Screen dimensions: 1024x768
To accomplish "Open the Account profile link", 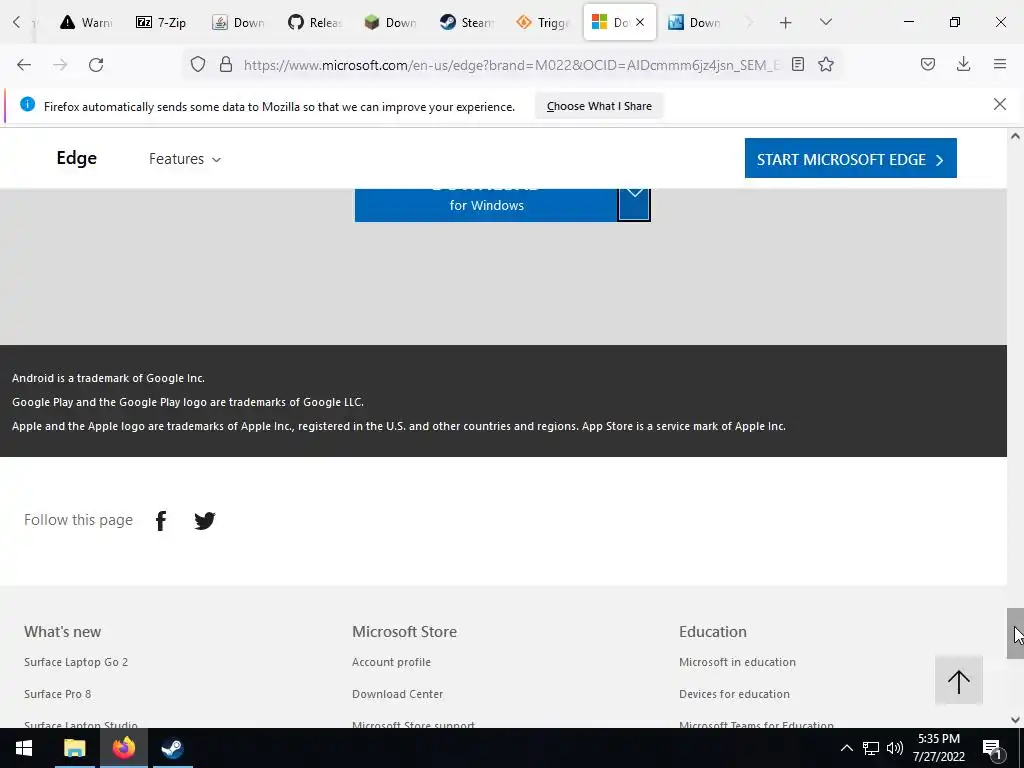I will (x=391, y=662).
